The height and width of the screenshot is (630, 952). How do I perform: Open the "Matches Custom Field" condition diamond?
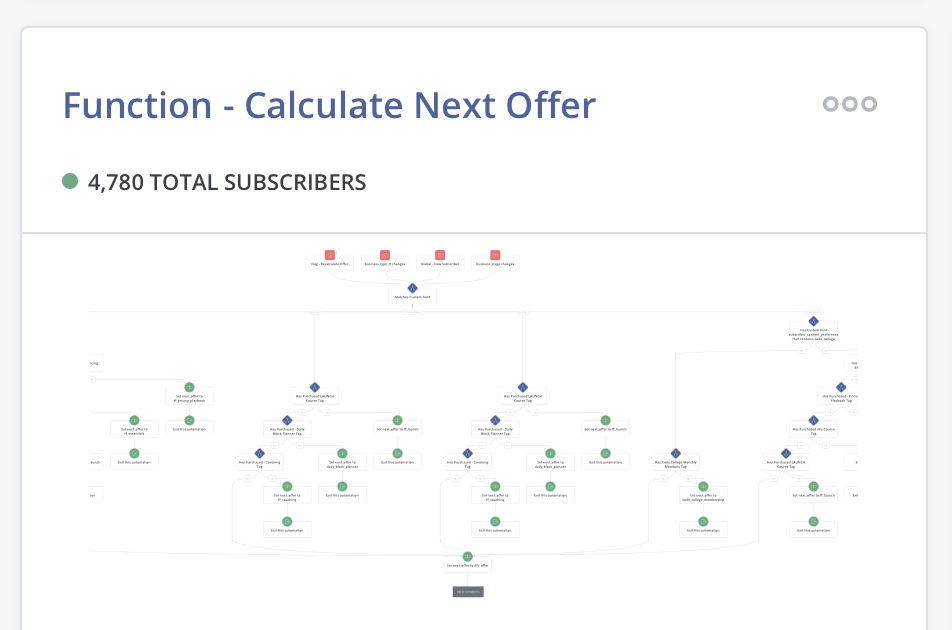(412, 287)
